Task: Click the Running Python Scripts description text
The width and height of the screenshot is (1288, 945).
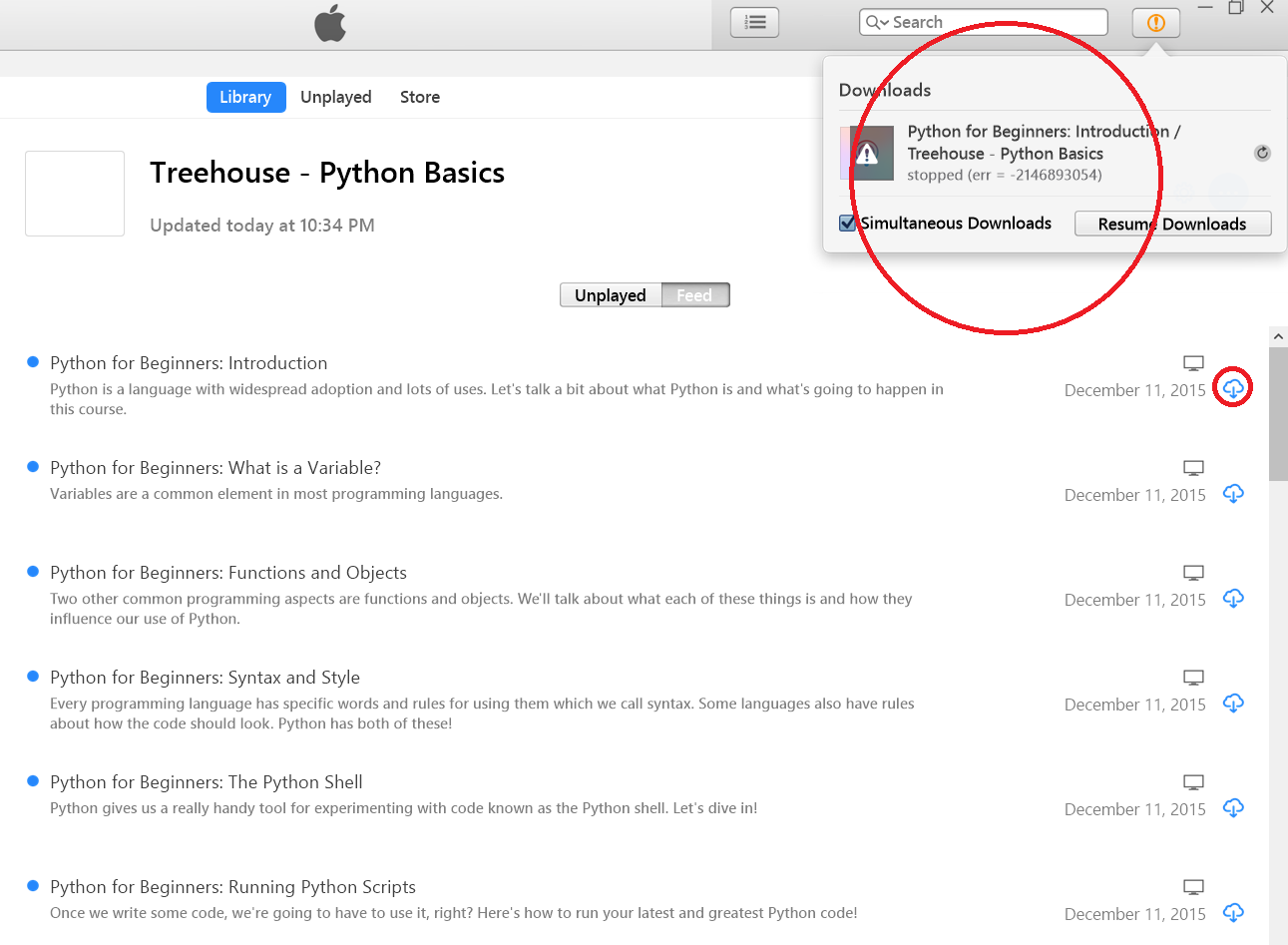Action: tap(454, 913)
